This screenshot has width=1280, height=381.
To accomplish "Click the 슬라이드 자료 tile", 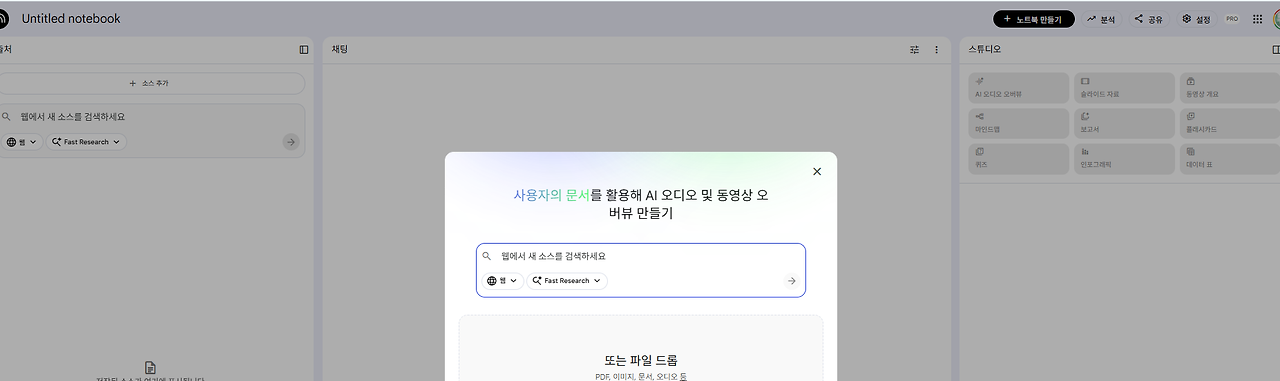I will point(1125,88).
